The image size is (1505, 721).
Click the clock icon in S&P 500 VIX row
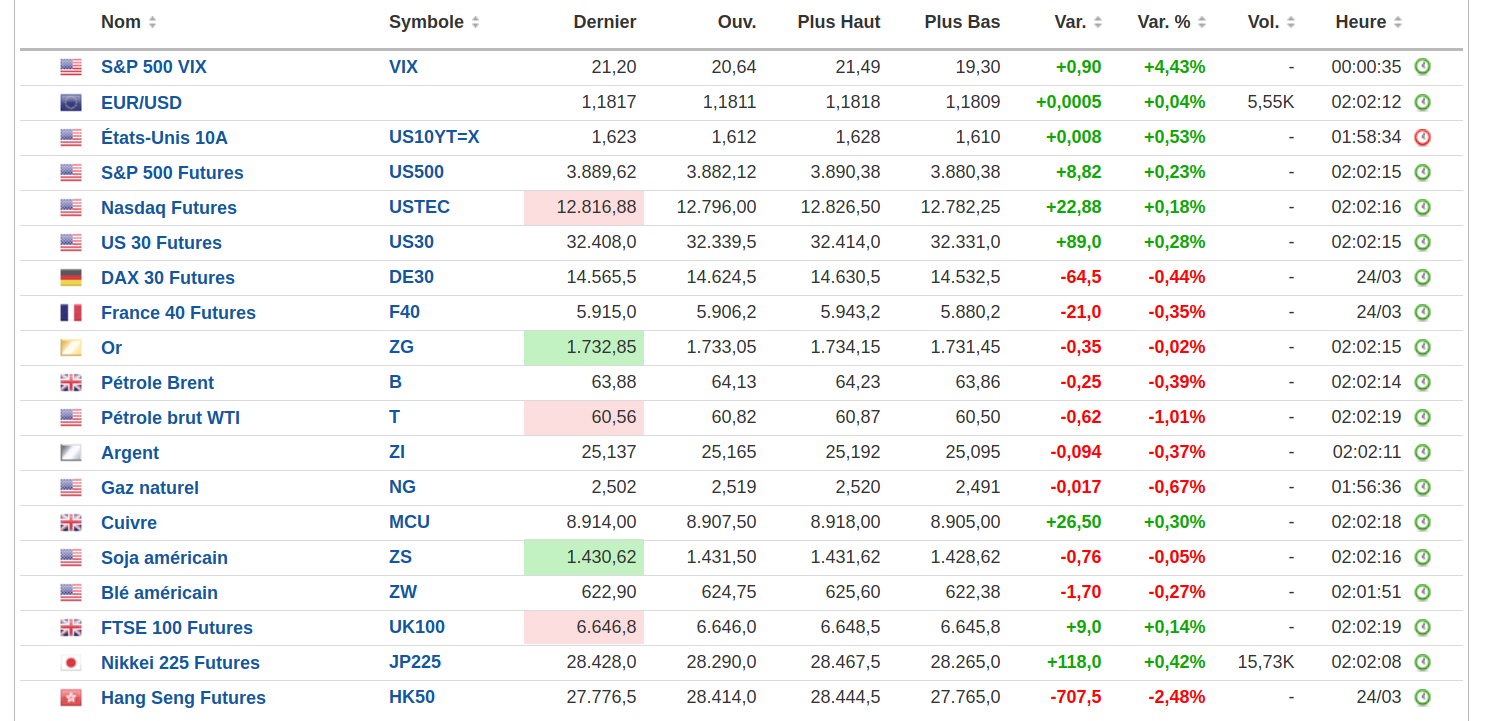pyautogui.click(x=1422, y=67)
